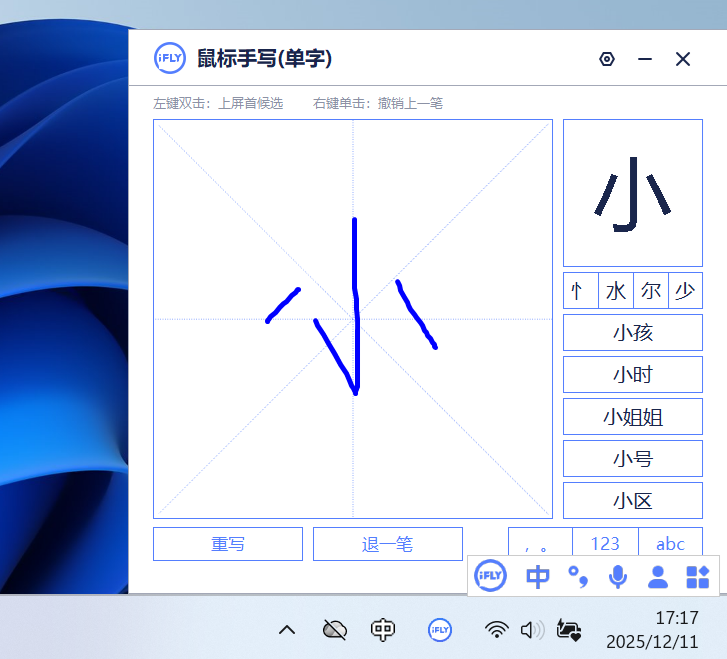Screen dimensions: 727x659
Task: Expand hidden system tray icons chevron
Action: (x=287, y=629)
